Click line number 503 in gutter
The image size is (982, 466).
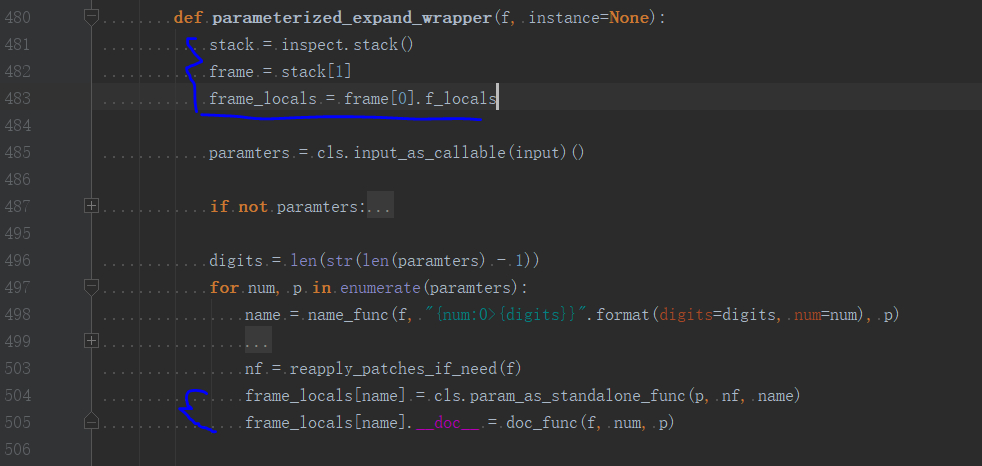point(18,368)
